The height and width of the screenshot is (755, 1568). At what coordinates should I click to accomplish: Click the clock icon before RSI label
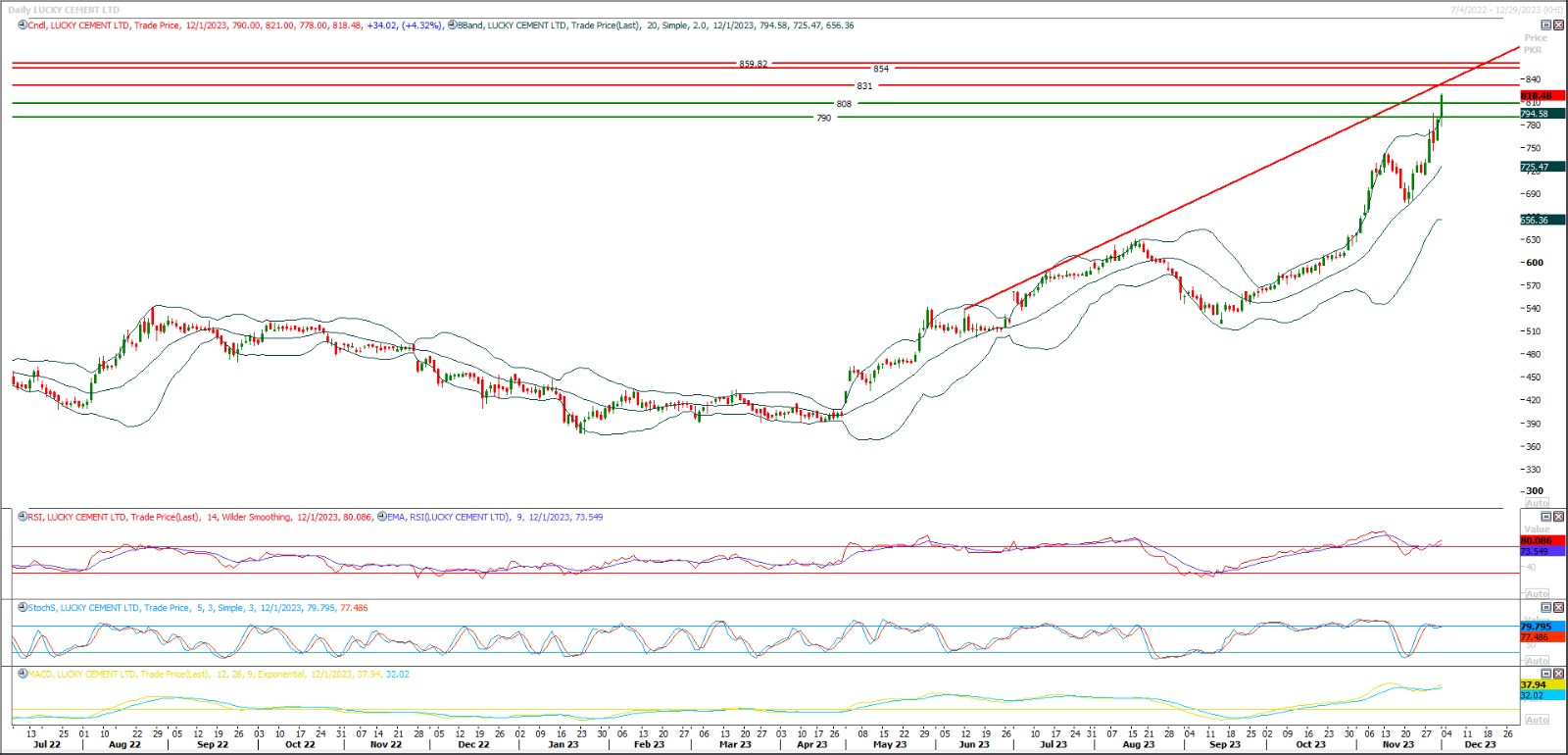23,517
